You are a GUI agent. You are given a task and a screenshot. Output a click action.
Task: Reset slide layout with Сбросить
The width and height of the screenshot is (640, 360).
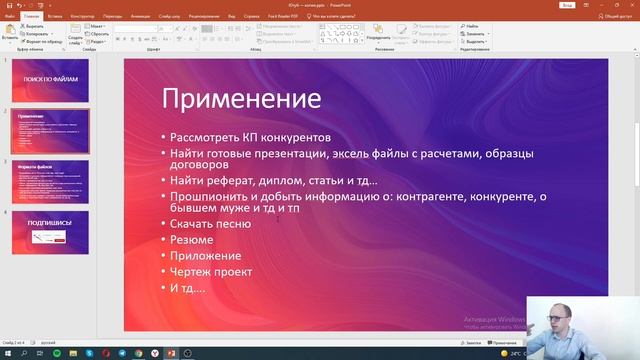(x=97, y=34)
